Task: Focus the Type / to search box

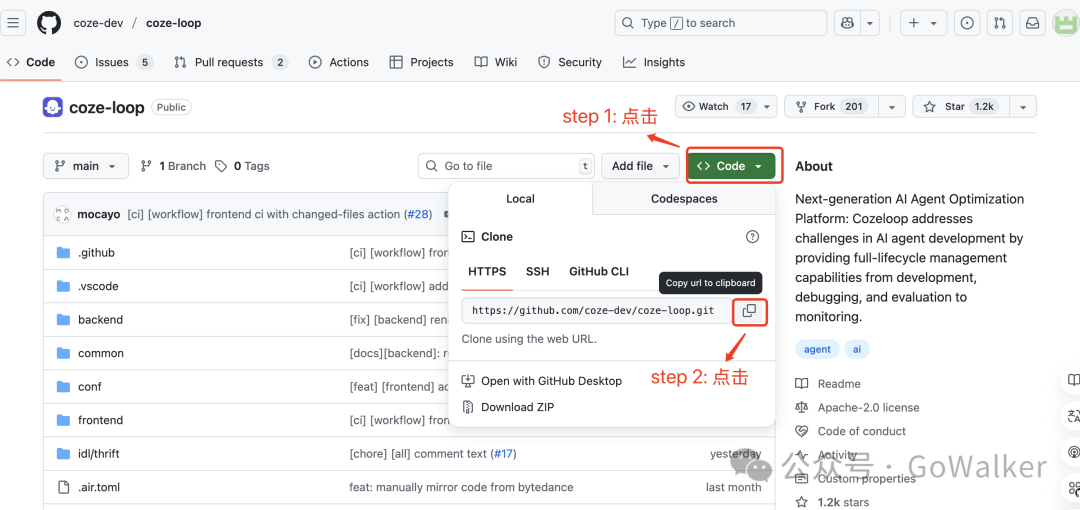Action: (720, 23)
